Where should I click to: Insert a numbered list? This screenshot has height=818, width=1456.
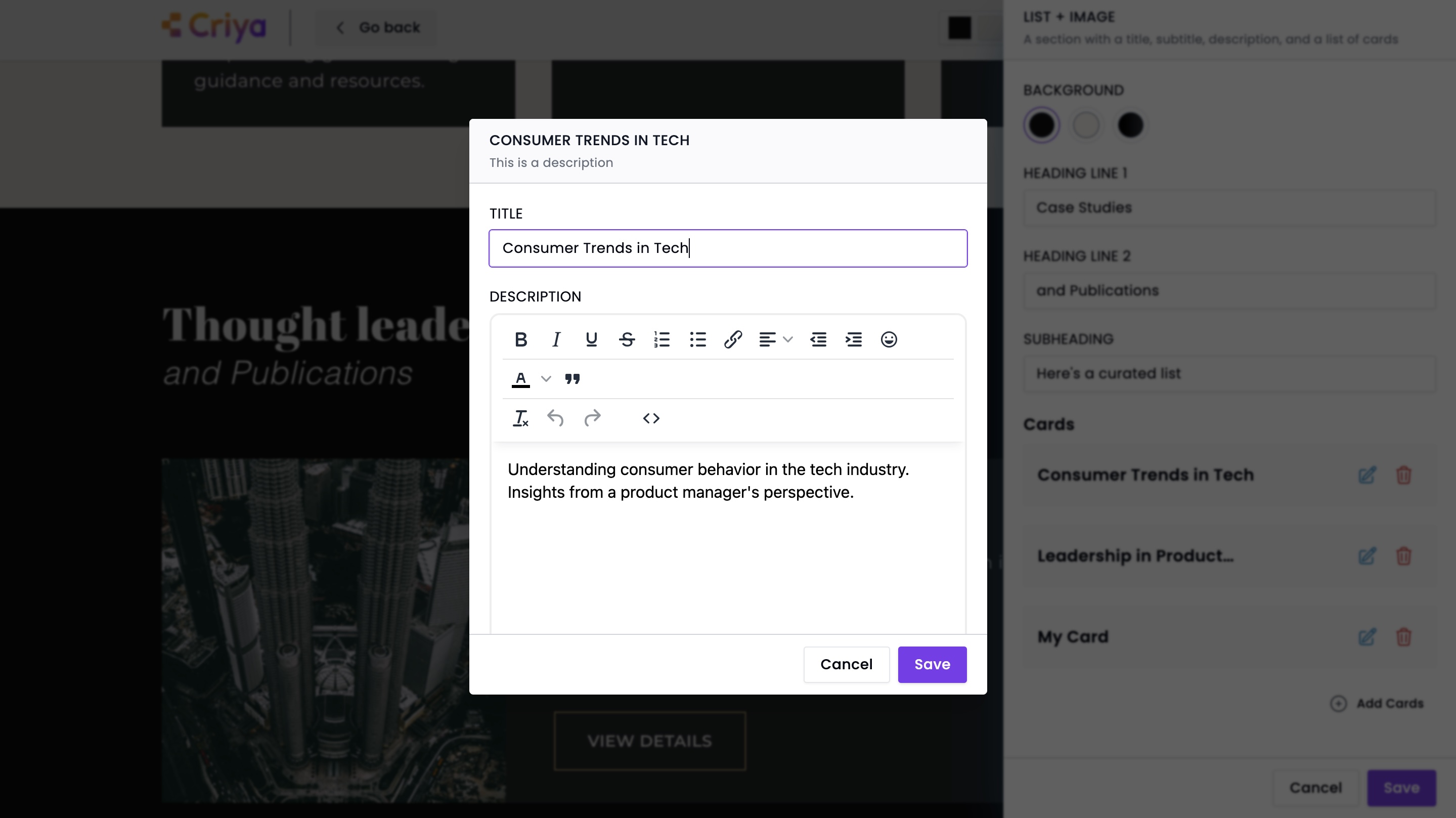pyautogui.click(x=662, y=340)
